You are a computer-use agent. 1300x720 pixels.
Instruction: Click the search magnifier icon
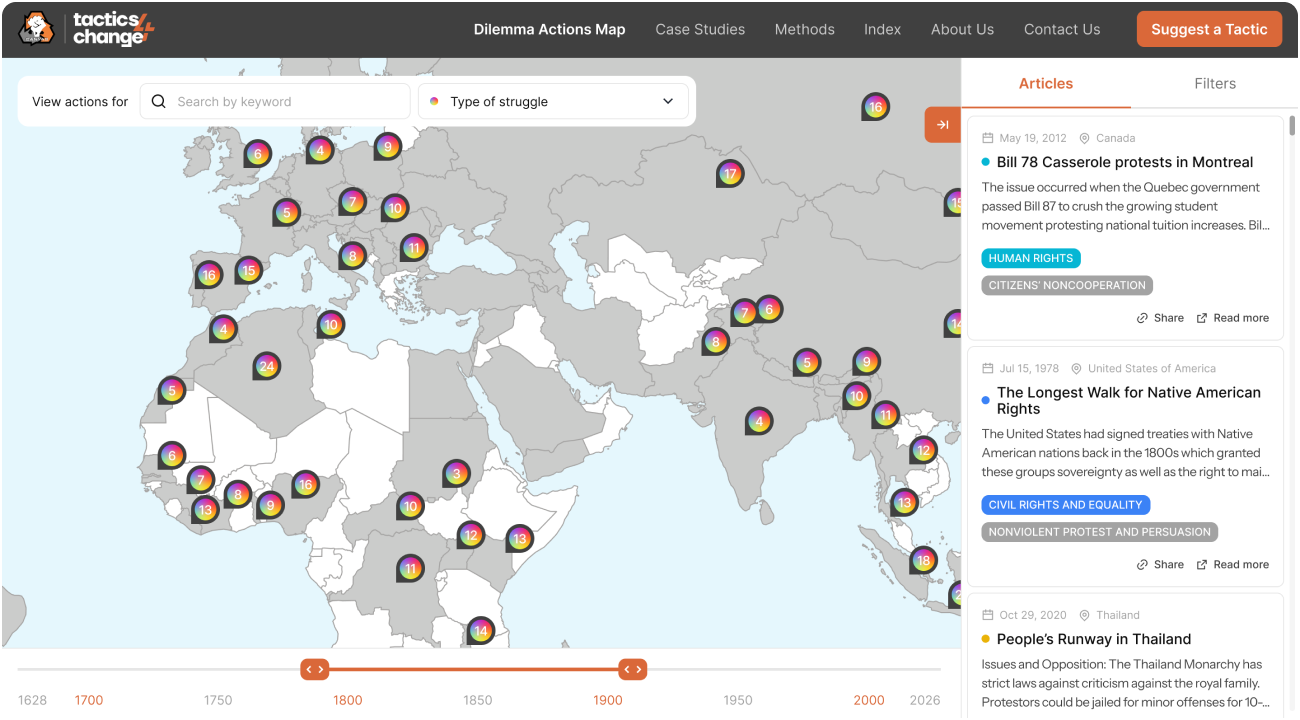tap(158, 101)
